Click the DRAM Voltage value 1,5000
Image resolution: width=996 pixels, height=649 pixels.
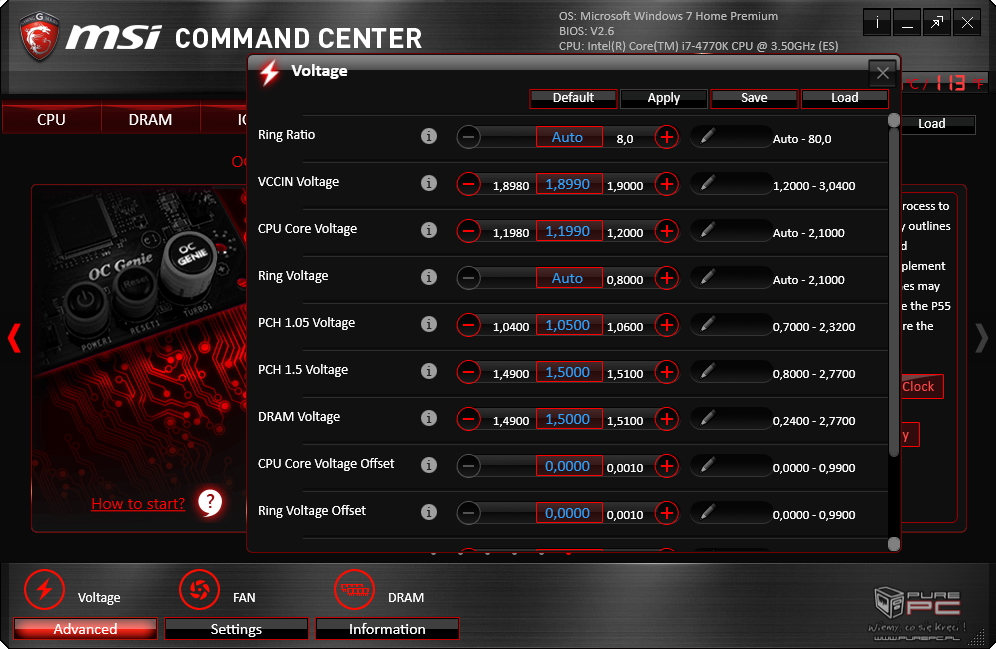pyautogui.click(x=569, y=419)
